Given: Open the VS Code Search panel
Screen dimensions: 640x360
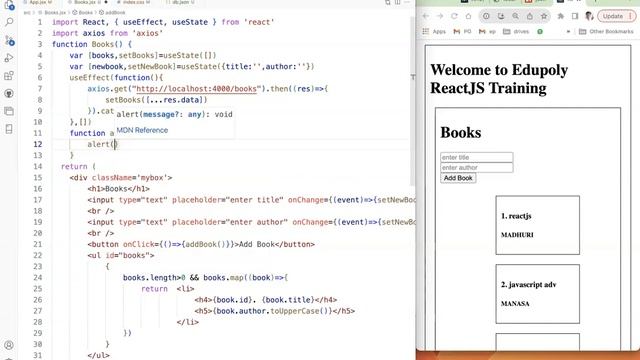Looking at the screenshot, I should 9,22.
